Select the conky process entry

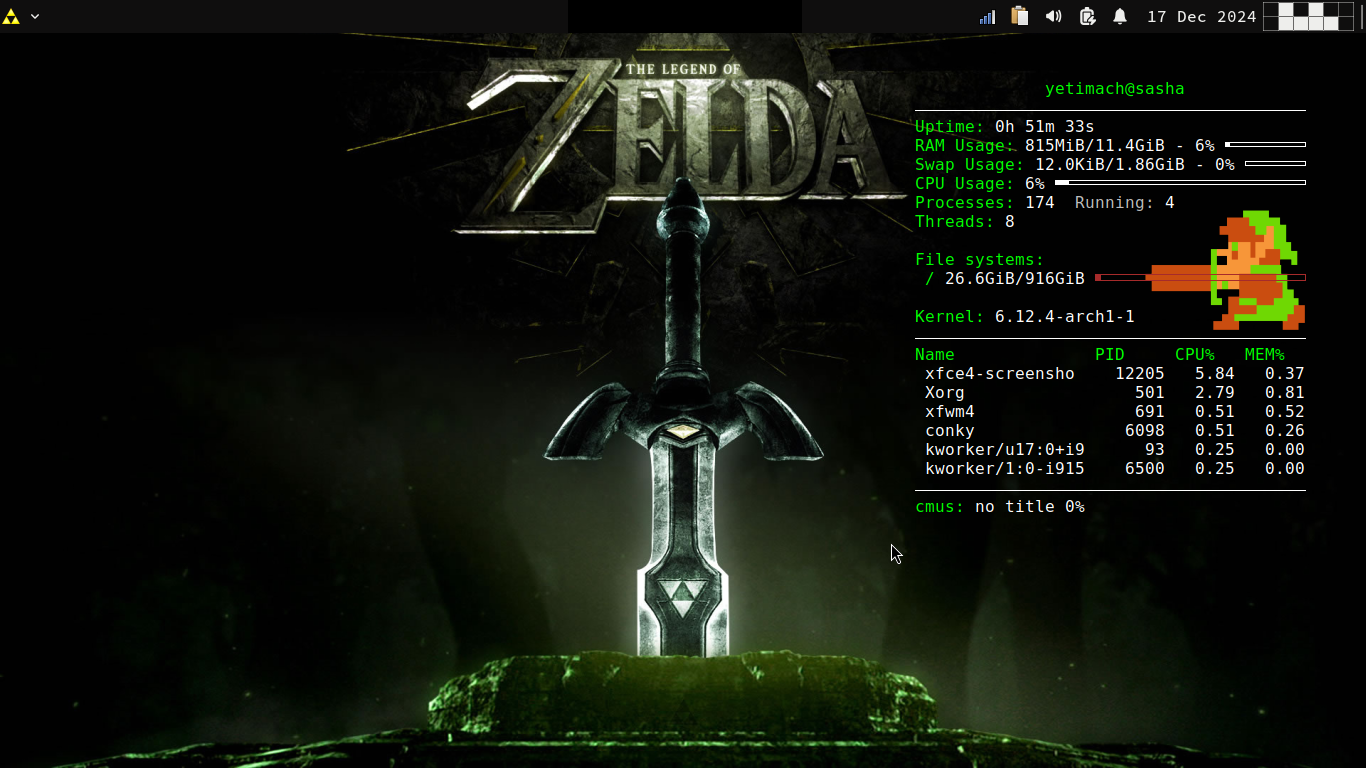point(949,430)
